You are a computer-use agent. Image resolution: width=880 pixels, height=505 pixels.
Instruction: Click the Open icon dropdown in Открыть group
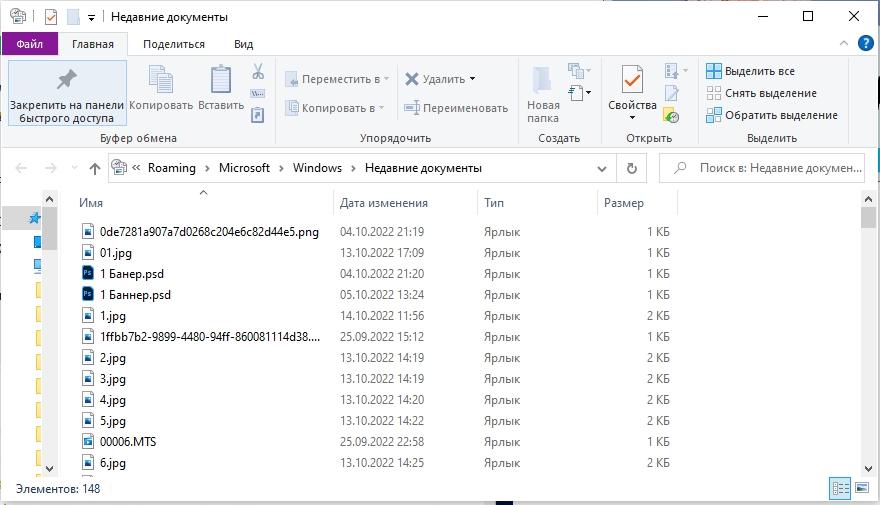(676, 71)
